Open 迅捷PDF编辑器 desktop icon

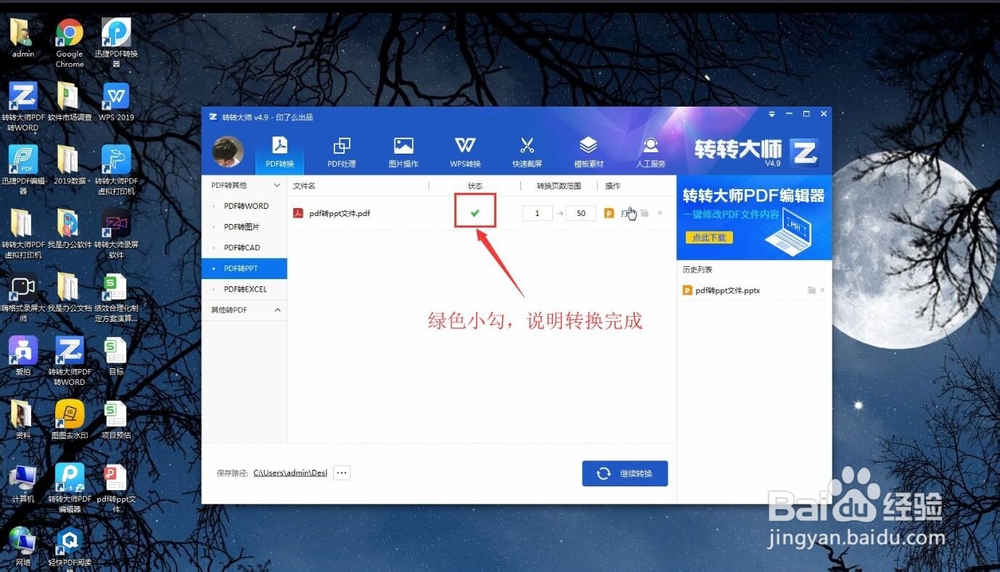point(23,170)
